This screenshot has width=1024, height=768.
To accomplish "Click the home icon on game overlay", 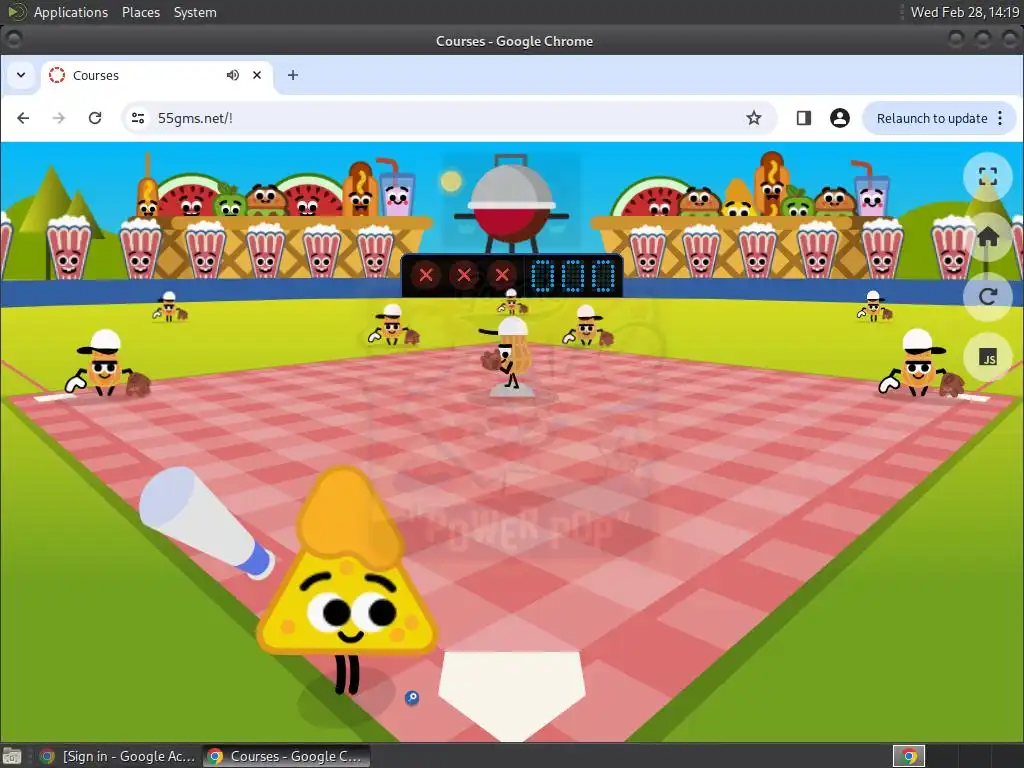I will (987, 236).
